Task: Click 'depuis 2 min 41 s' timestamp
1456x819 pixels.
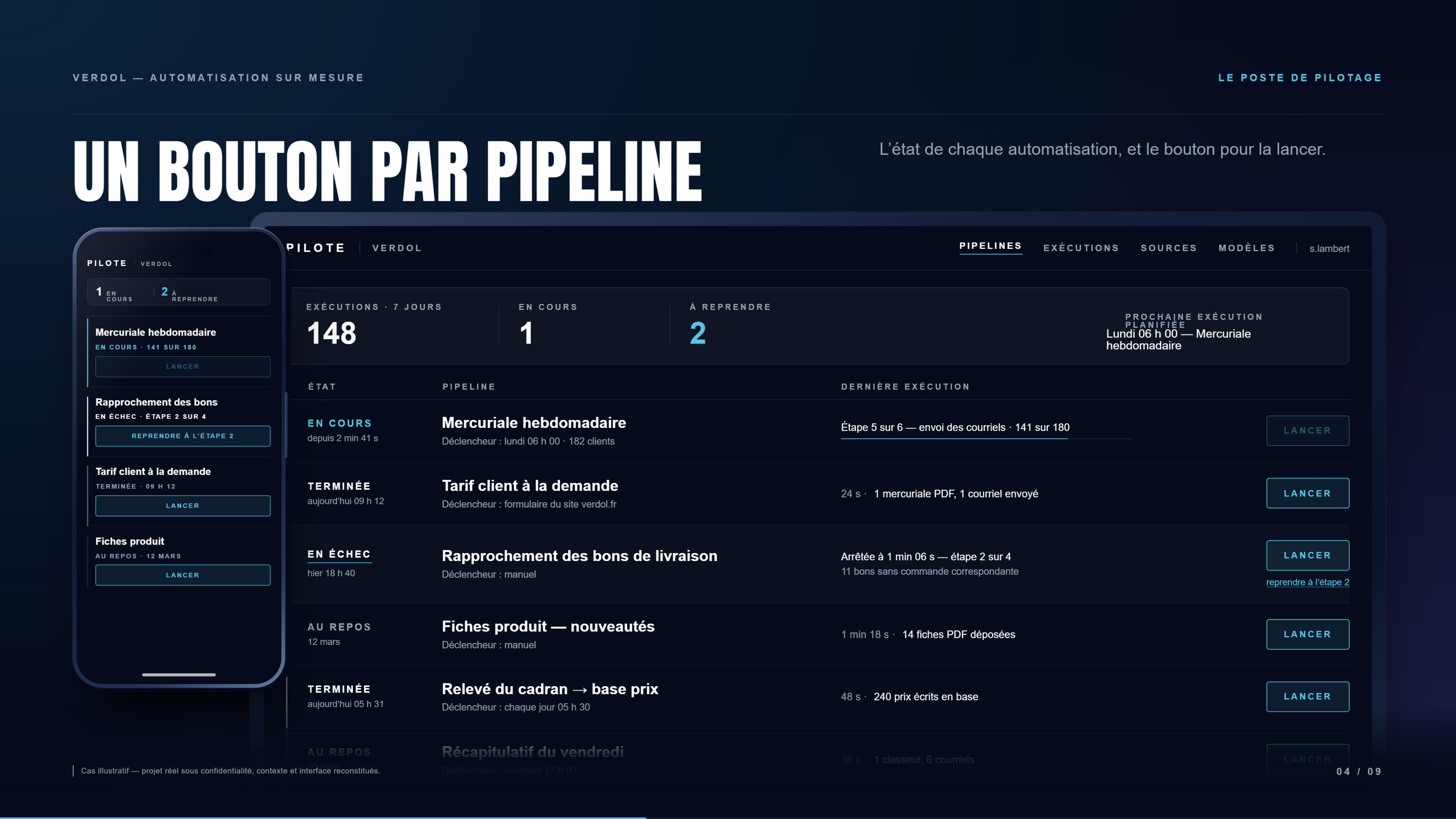Action: coord(342,438)
